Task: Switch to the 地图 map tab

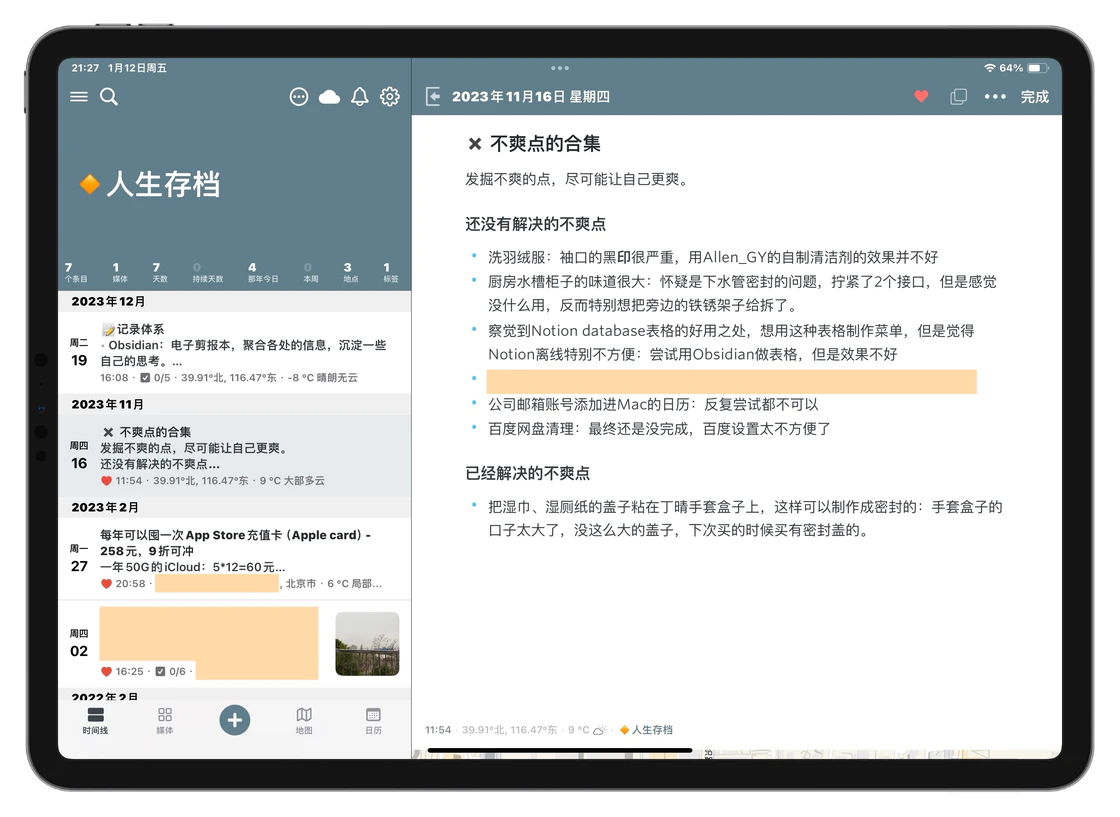Action: coord(304,721)
